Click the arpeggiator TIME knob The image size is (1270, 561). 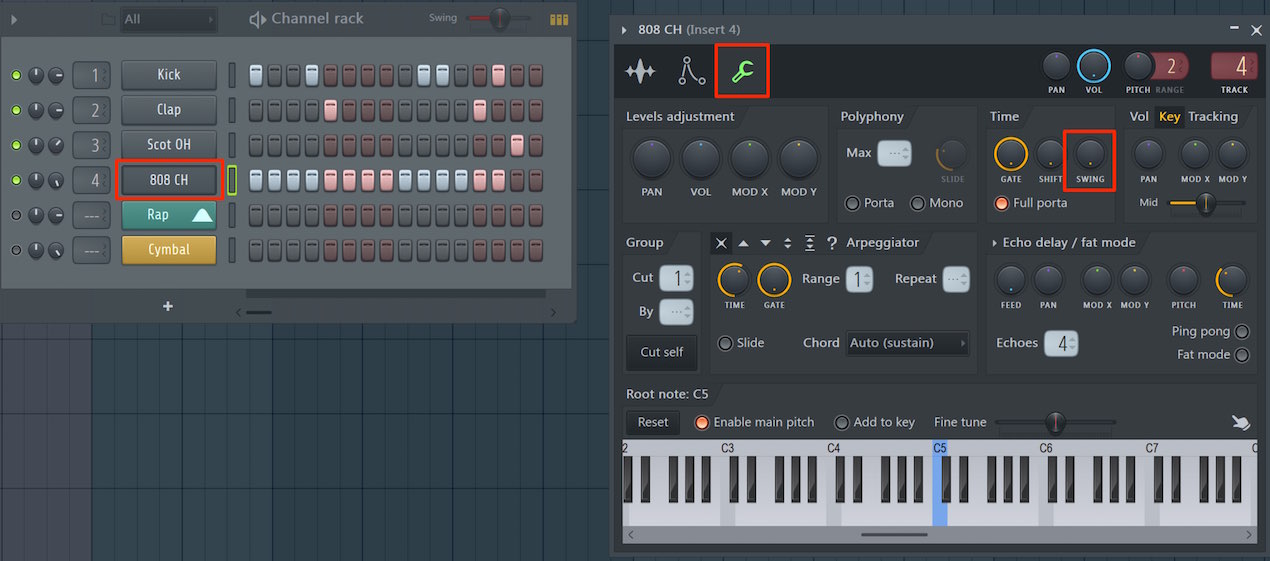(x=734, y=280)
